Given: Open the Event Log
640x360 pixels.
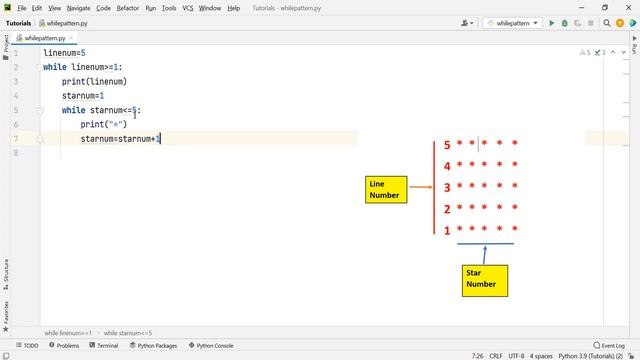Looking at the screenshot, I should [x=609, y=345].
